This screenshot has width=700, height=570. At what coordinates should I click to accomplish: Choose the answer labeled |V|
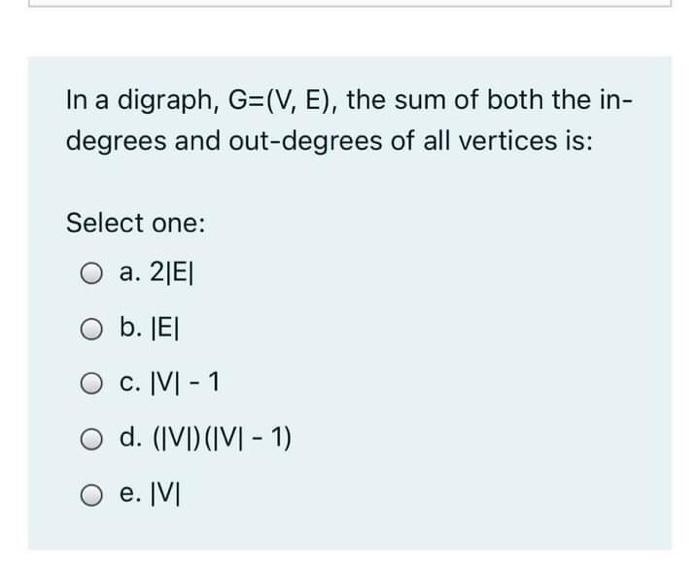pos(166,494)
